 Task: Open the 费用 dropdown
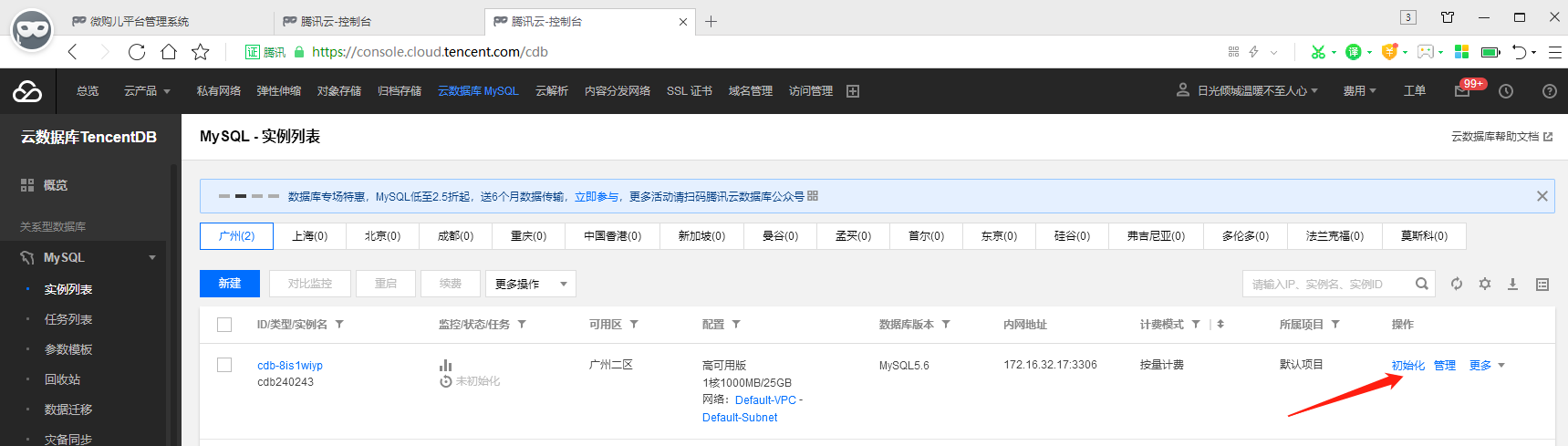[1359, 91]
